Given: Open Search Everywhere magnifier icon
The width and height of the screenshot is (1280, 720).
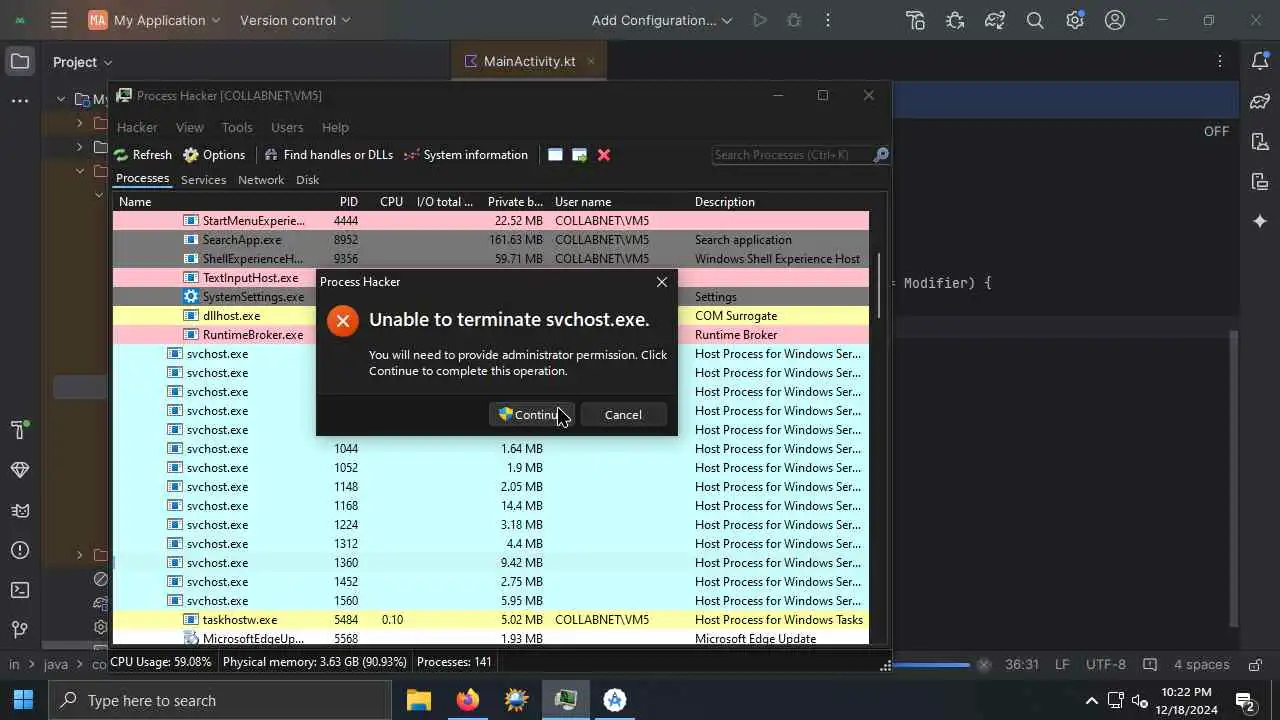Looking at the screenshot, I should 1035,20.
